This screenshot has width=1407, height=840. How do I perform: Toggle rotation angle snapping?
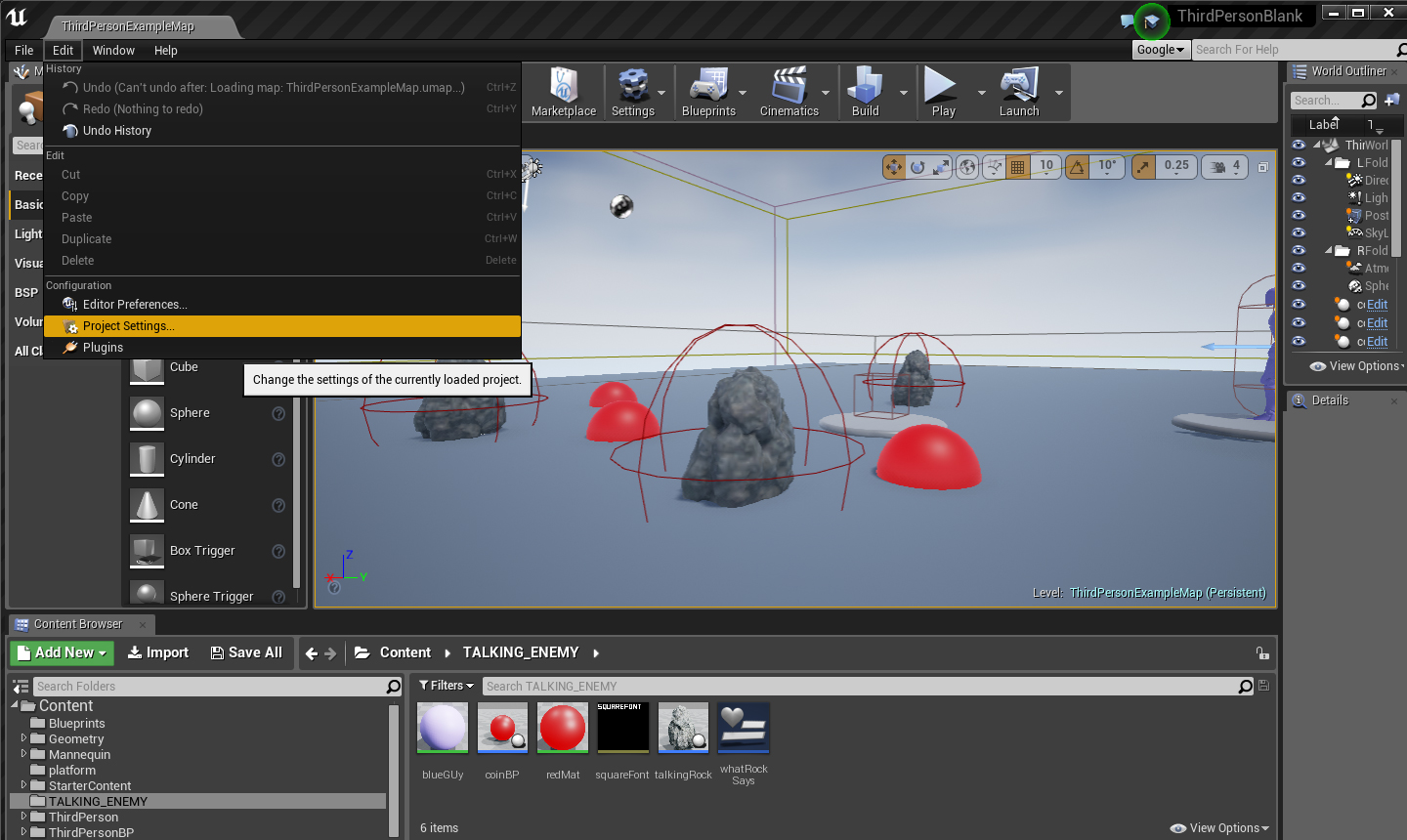(x=1077, y=167)
